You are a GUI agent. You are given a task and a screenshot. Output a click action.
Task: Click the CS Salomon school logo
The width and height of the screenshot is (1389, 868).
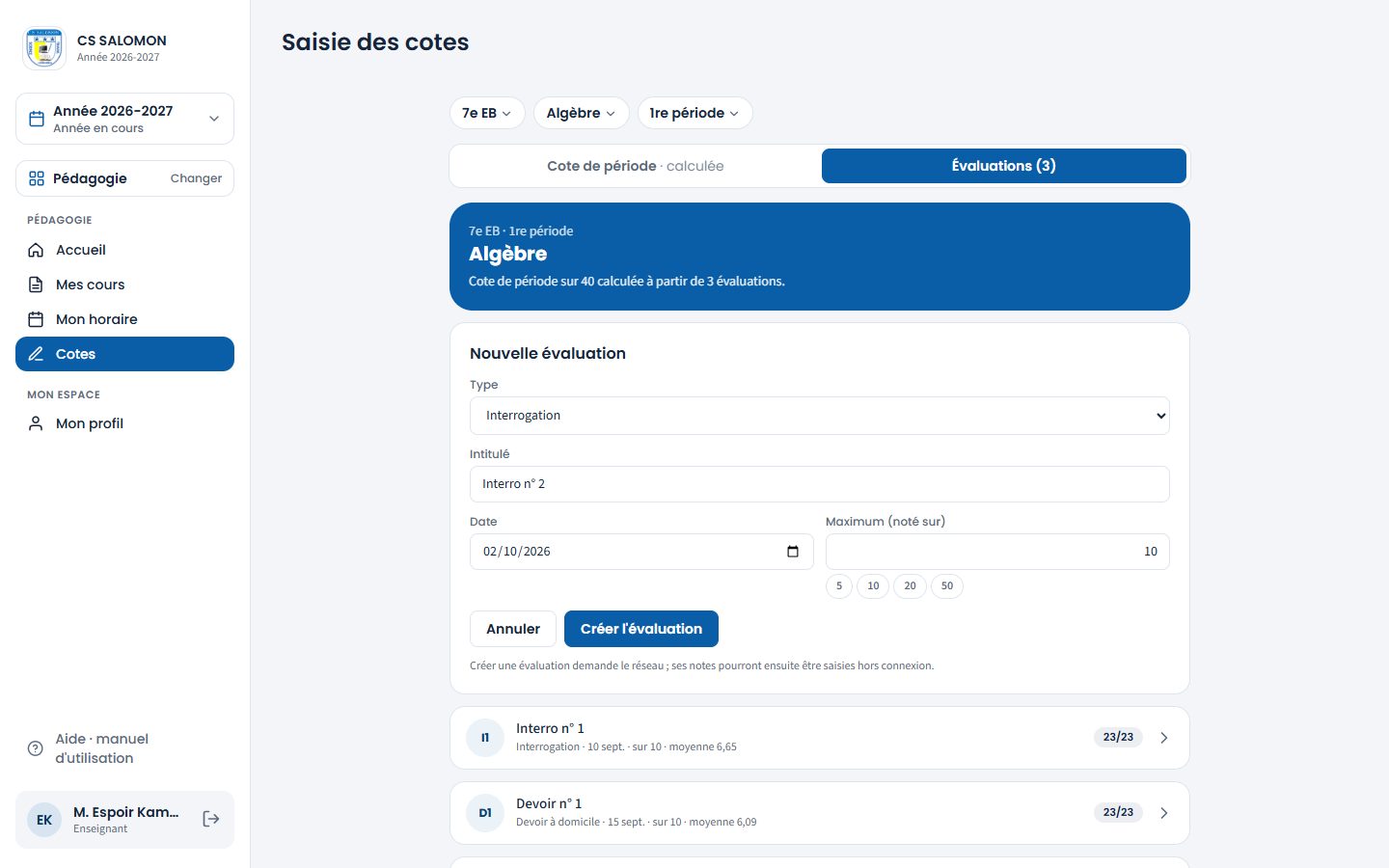44,48
